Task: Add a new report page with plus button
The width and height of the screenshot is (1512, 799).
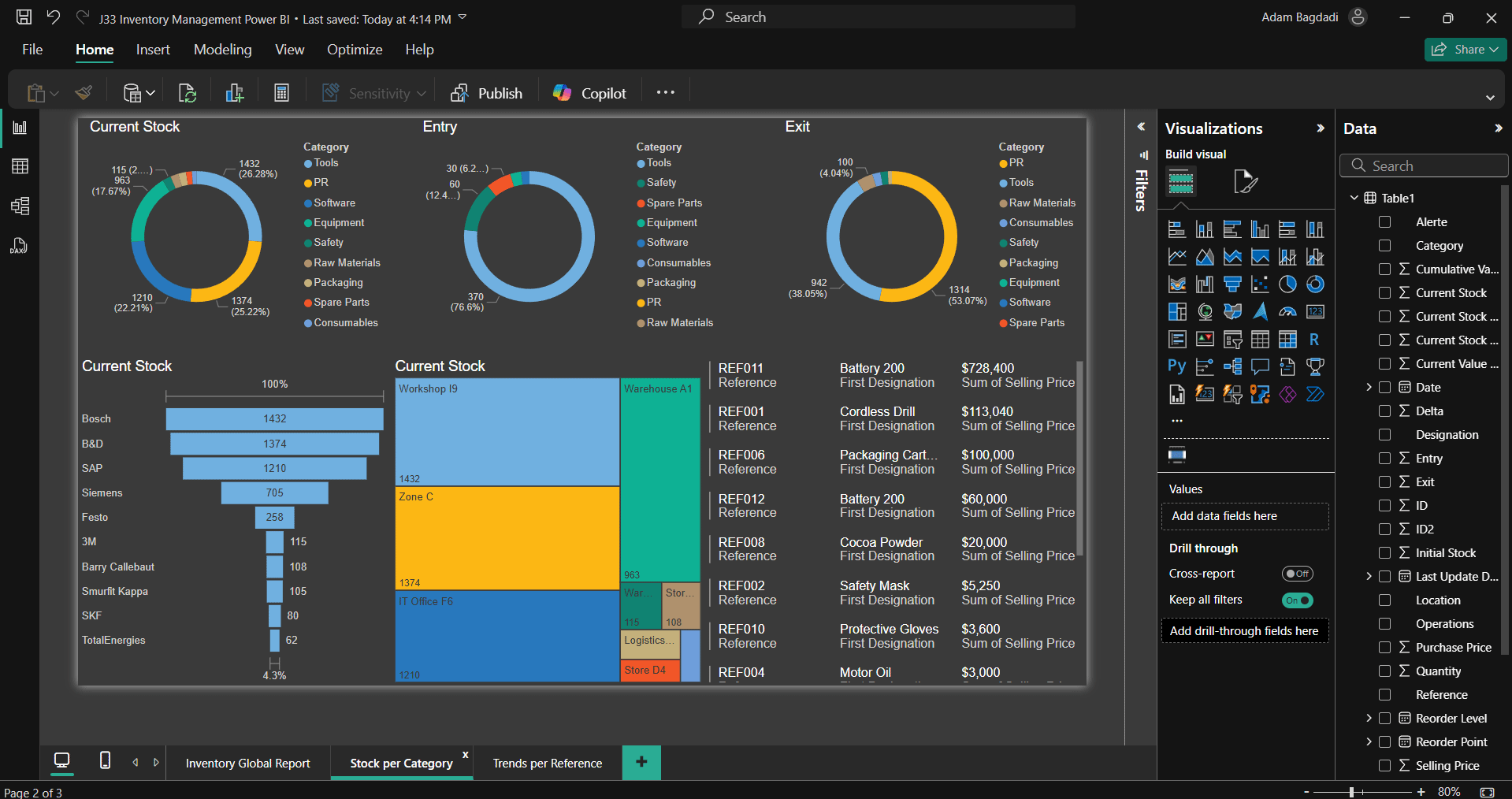Action: (x=641, y=762)
